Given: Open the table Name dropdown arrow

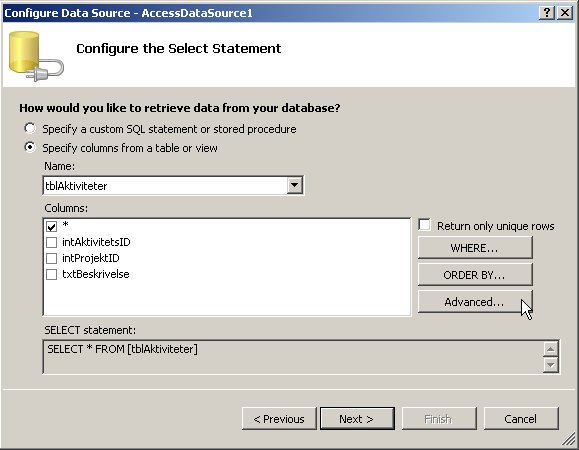Looking at the screenshot, I should tap(295, 185).
